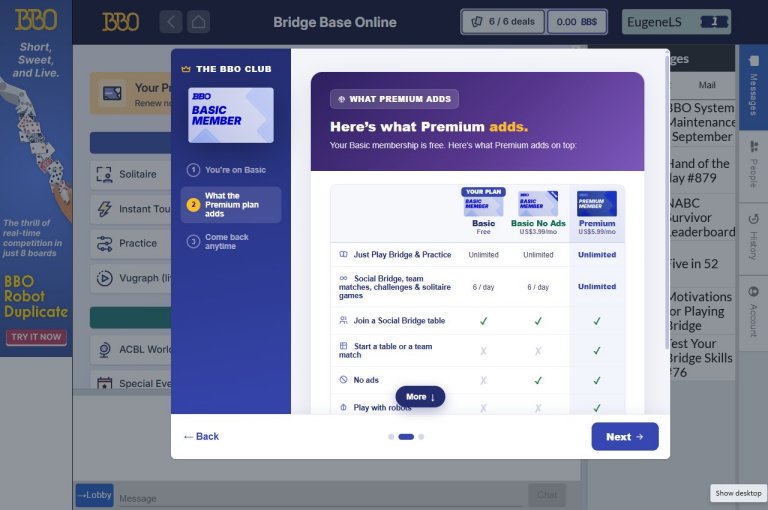Click the Instant Tournament lightning icon
The height and width of the screenshot is (510, 768).
pos(104,209)
